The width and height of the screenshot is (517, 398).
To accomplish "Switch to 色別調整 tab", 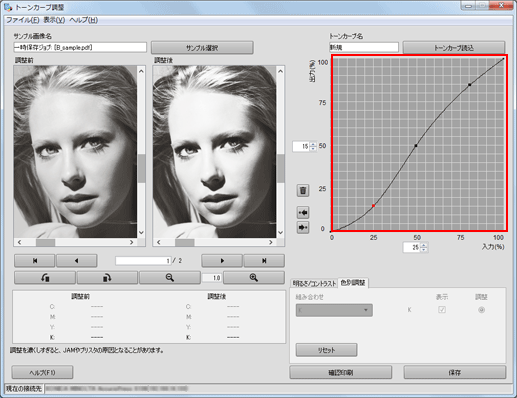I will click(353, 283).
